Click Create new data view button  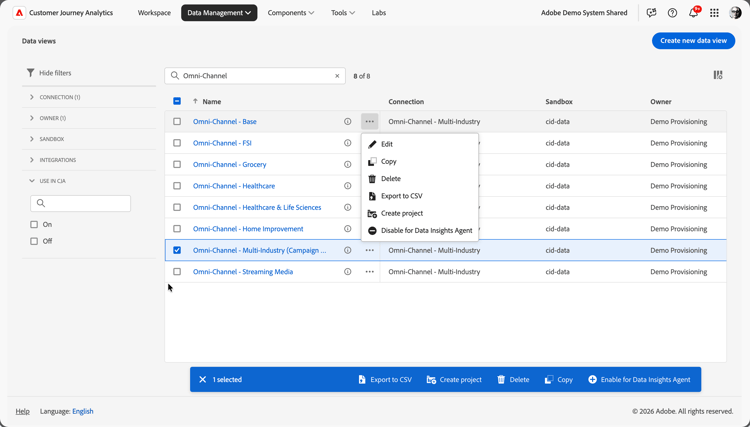pos(693,41)
